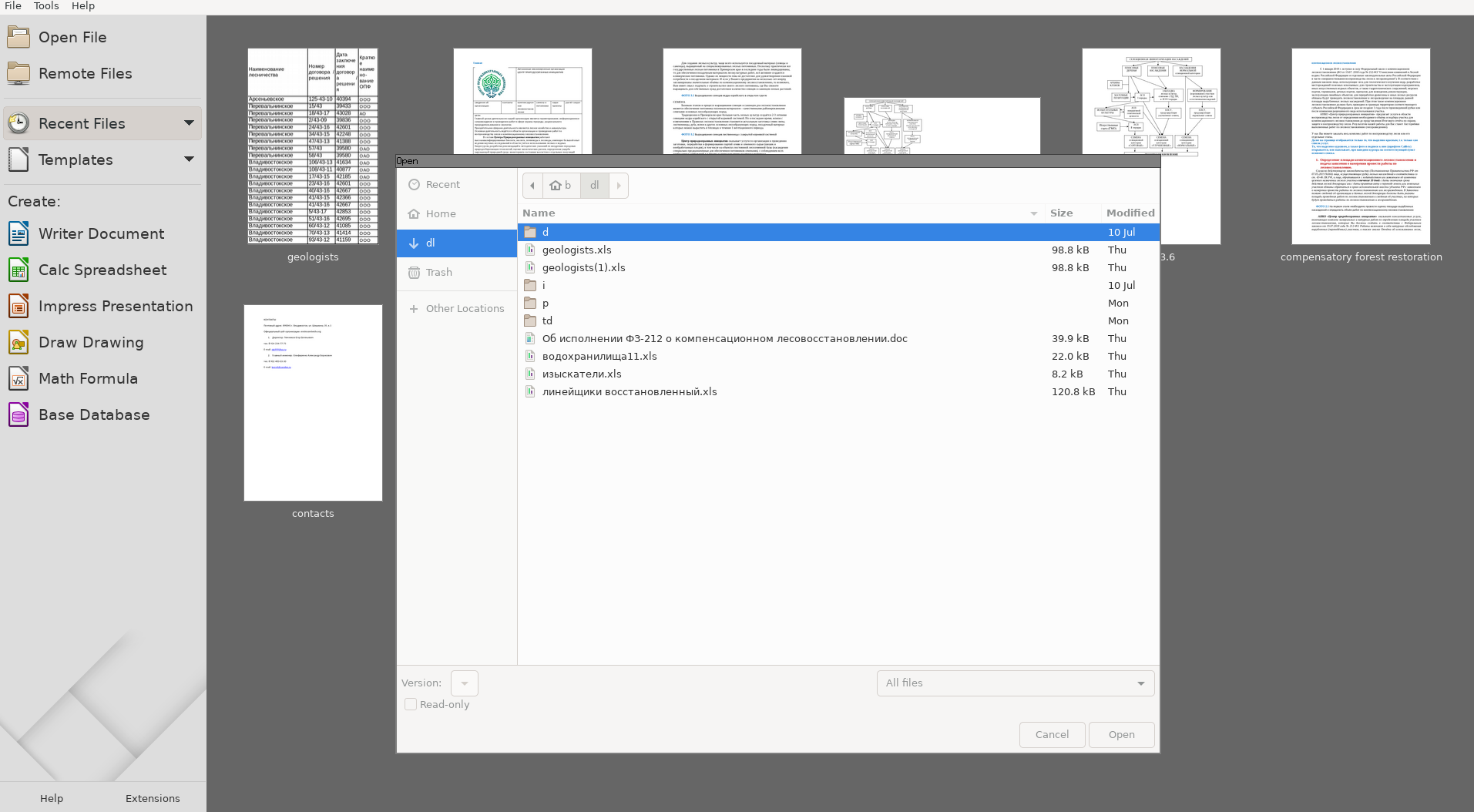The width and height of the screenshot is (1474, 812).
Task: Click the Calc Spreadsheet icon
Action: [x=18, y=270]
